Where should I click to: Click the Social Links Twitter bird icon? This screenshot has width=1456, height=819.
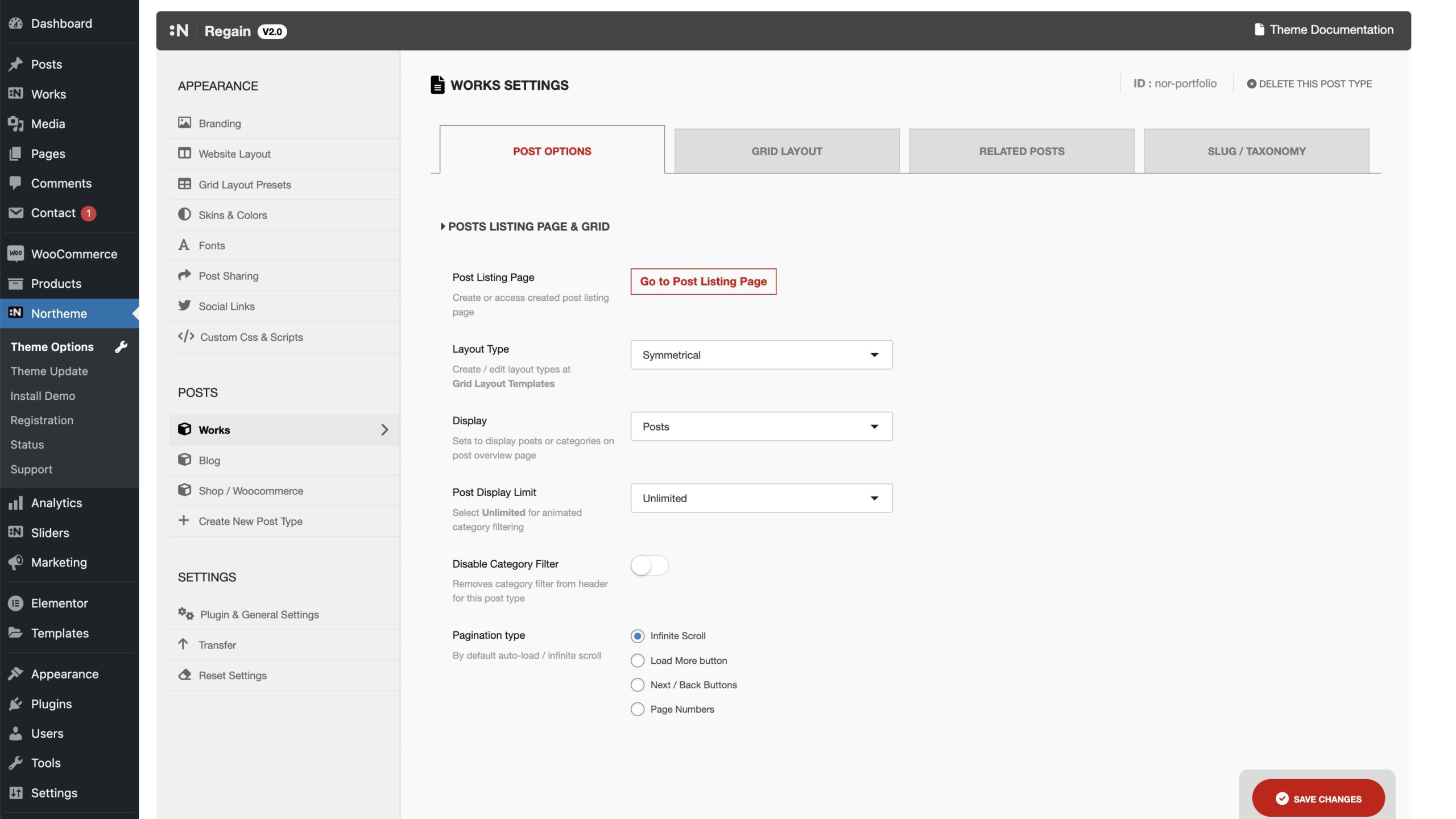tap(184, 305)
